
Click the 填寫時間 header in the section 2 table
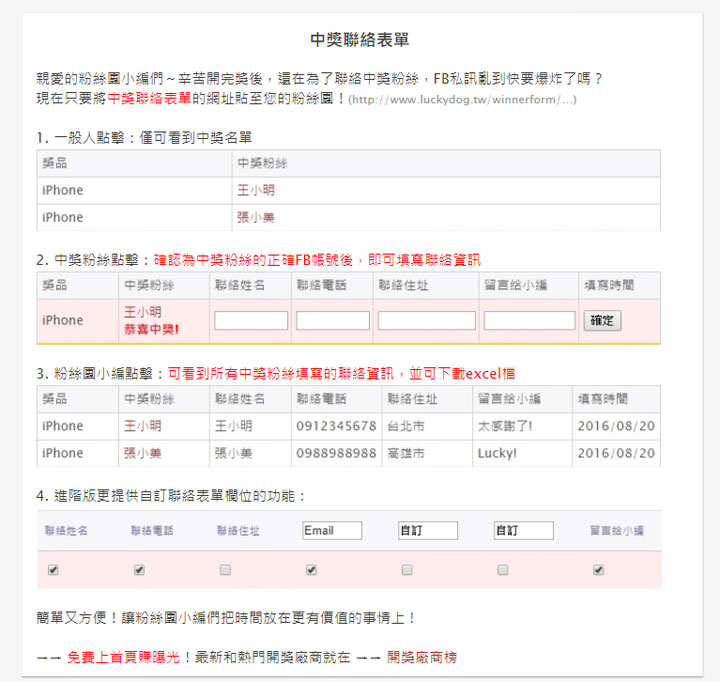[x=609, y=285]
